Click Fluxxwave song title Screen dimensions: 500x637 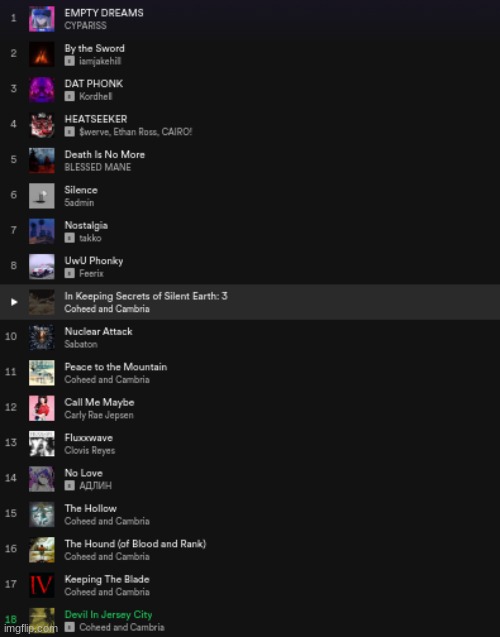point(89,438)
